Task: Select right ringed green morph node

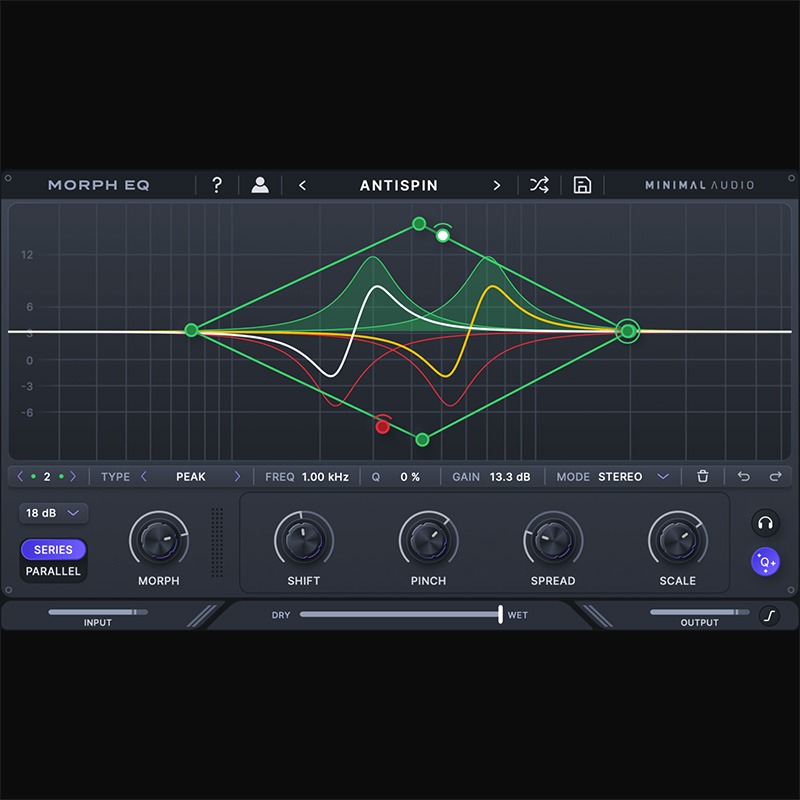Action: (628, 331)
